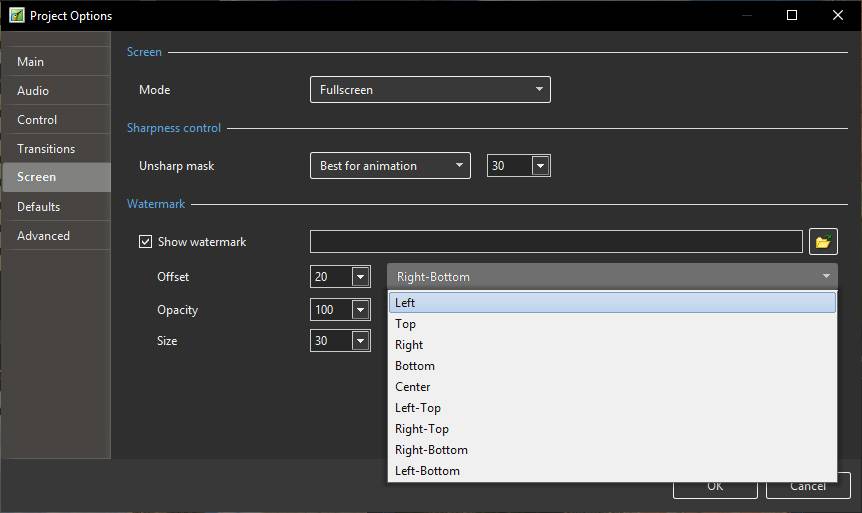Expand the Opacity value dropdown arrow

tap(361, 310)
